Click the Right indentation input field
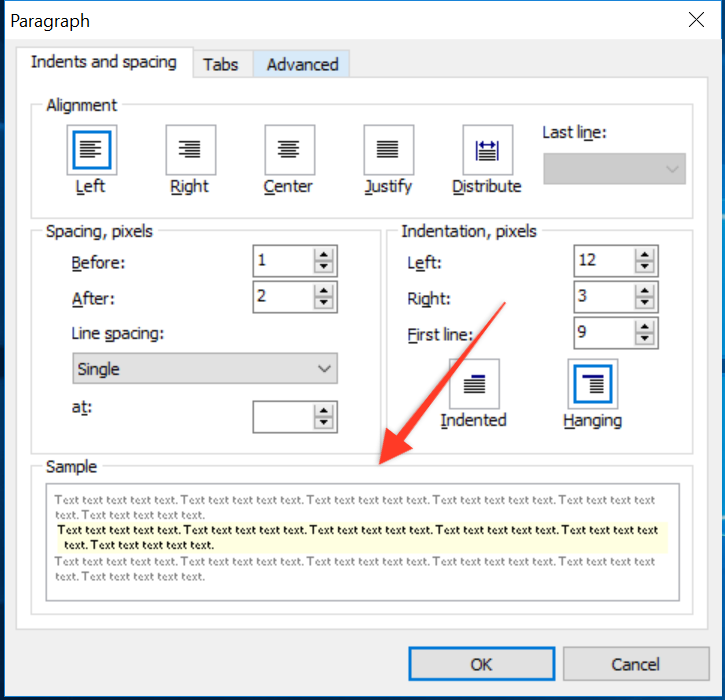This screenshot has height=700, width=725. pyautogui.click(x=604, y=297)
